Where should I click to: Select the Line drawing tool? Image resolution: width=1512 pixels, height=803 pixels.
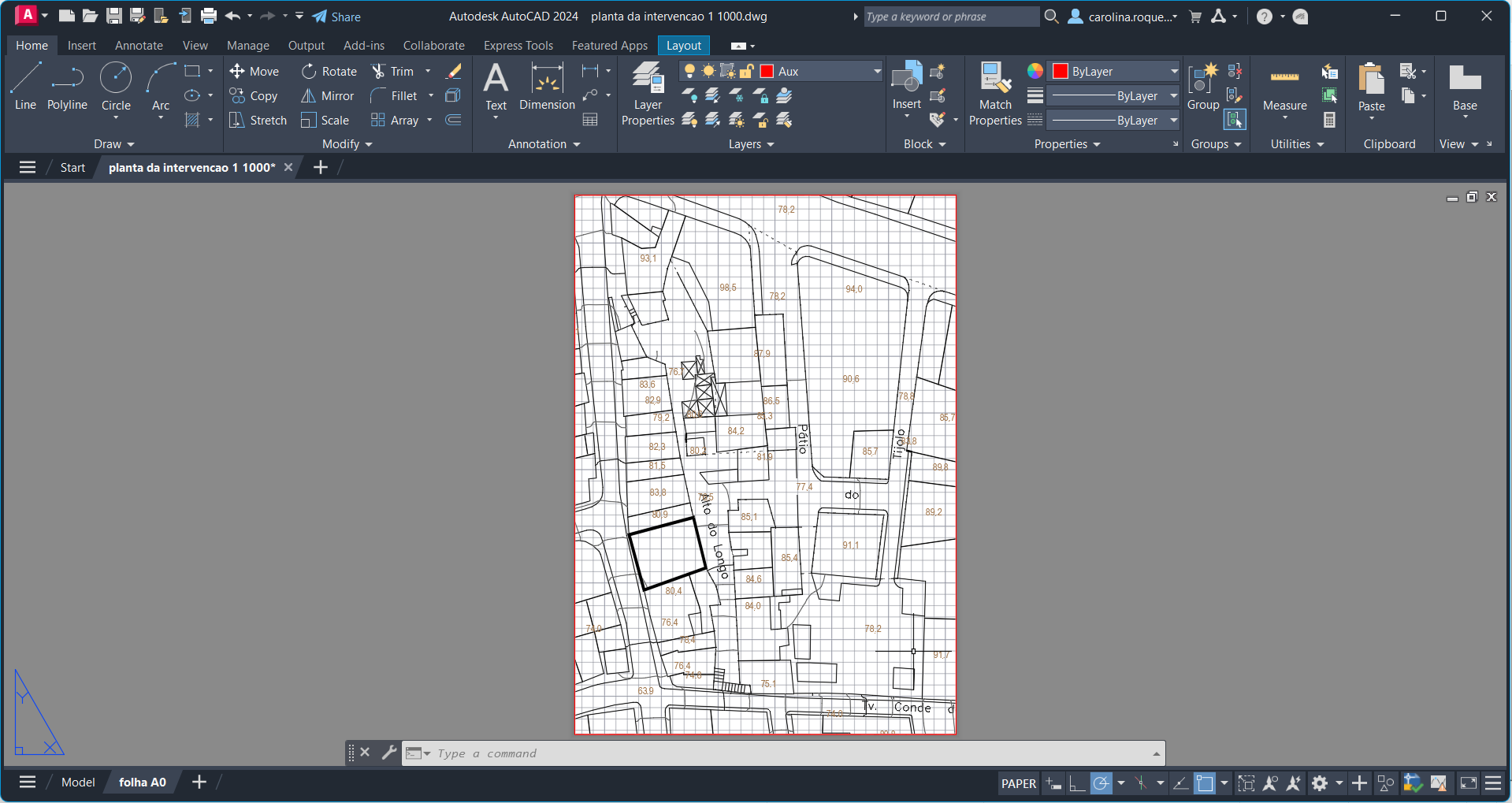pyautogui.click(x=25, y=86)
